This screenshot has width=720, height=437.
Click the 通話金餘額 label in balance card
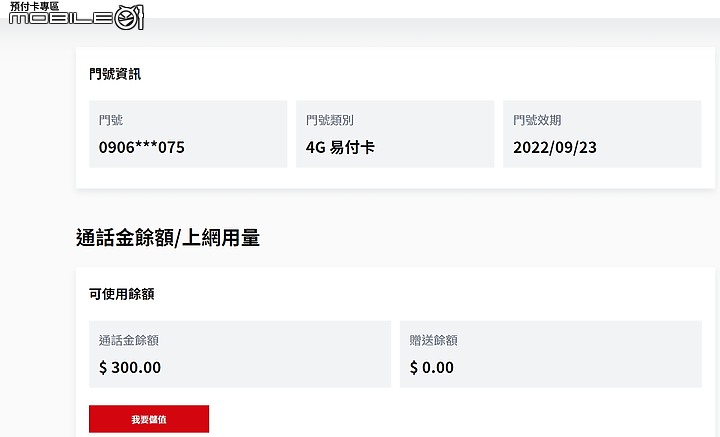point(129,340)
